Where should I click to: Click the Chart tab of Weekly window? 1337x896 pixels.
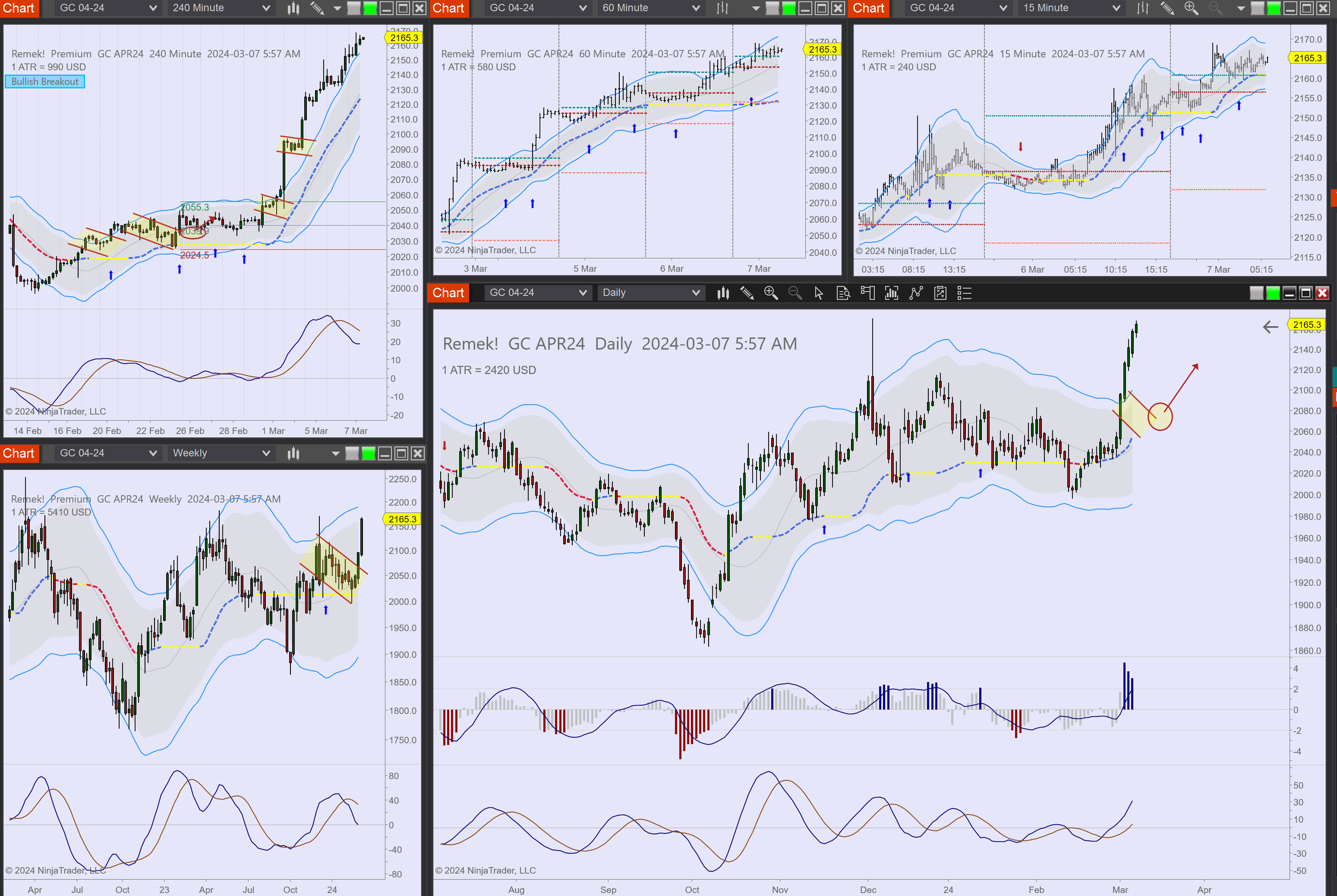19,453
